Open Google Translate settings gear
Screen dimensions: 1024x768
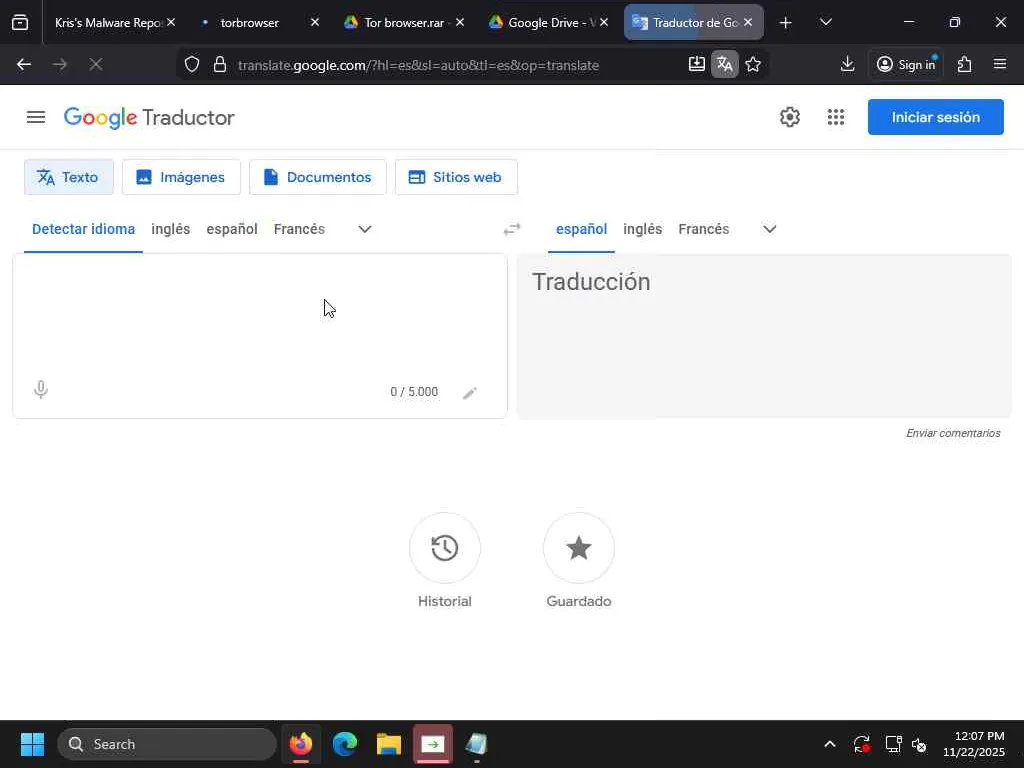click(790, 118)
